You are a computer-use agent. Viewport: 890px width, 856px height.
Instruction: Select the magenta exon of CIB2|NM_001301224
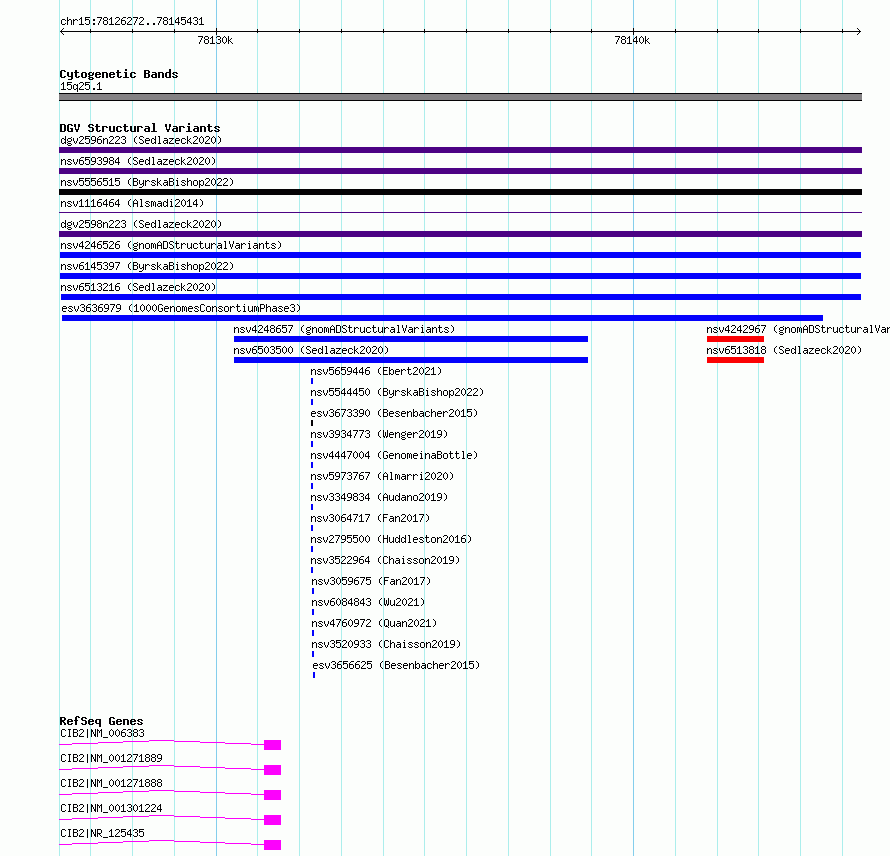tap(272, 820)
